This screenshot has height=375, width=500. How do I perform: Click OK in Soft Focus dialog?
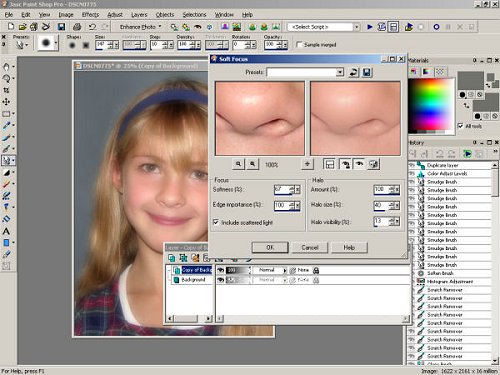(x=270, y=247)
